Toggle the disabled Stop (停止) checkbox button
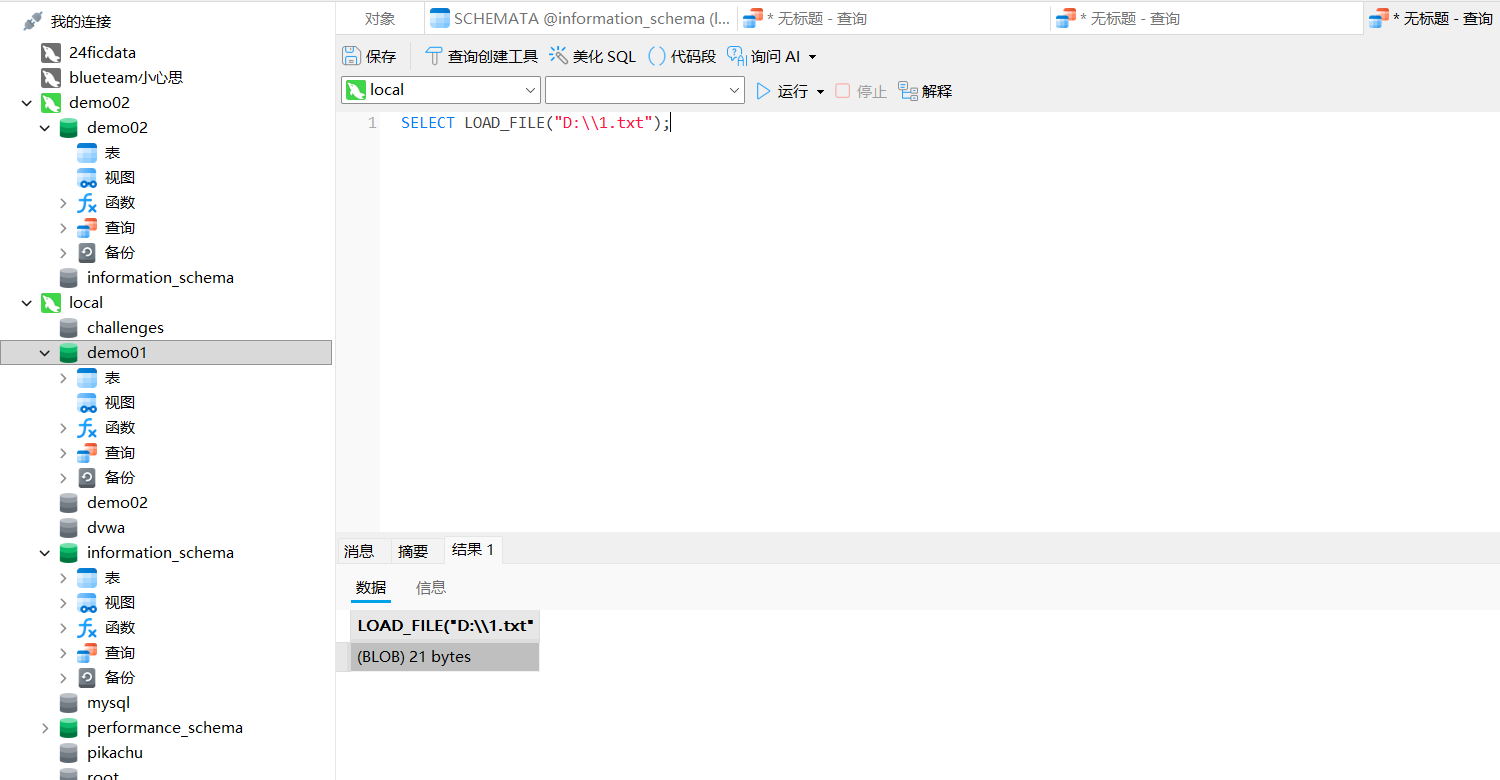Screen dimensions: 1500x780 click(x=842, y=91)
